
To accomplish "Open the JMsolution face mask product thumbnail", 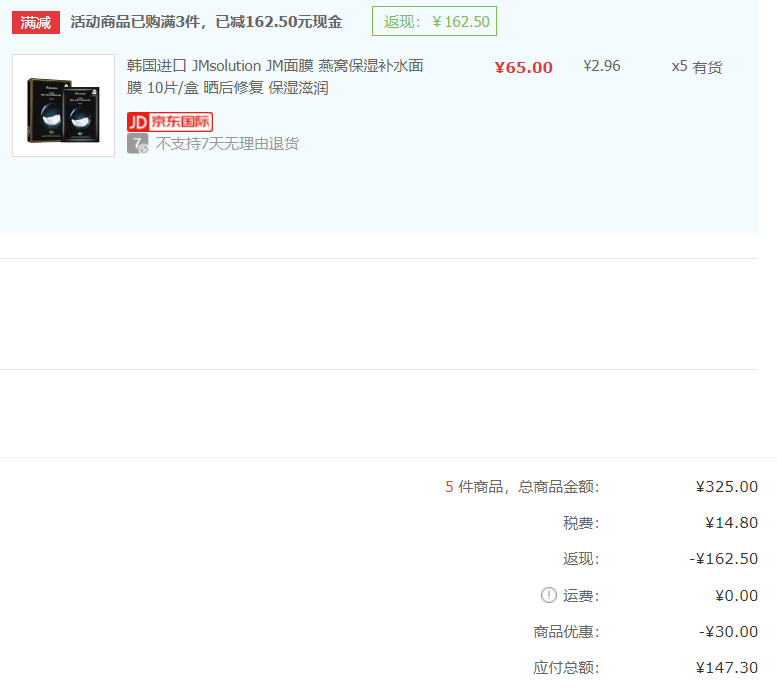I will click(x=63, y=105).
